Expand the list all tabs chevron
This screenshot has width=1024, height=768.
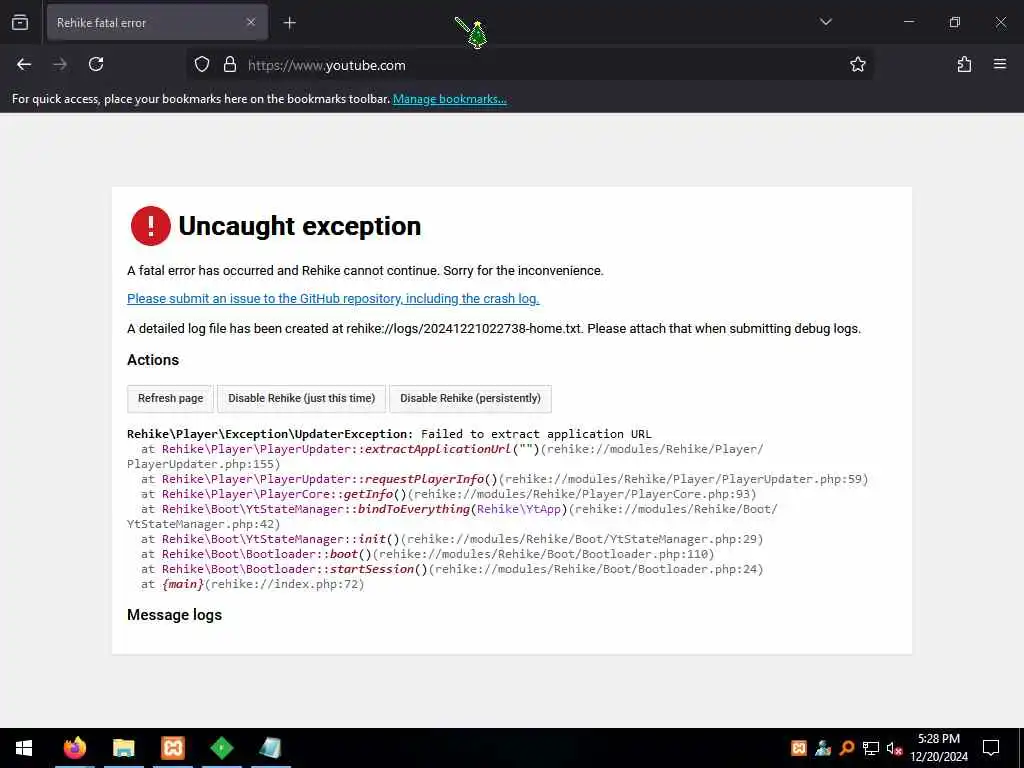pos(825,22)
